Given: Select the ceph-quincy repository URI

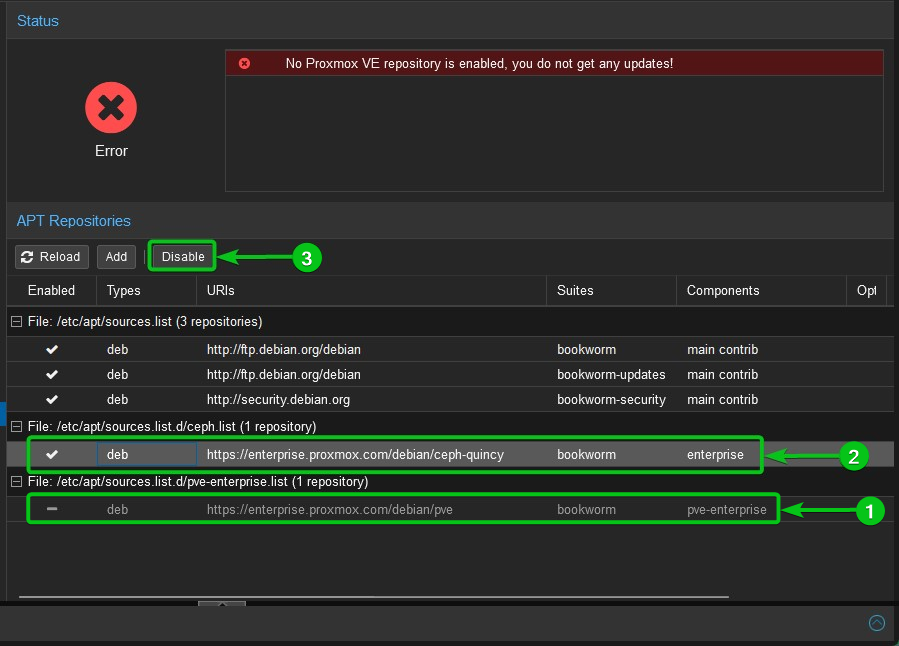Looking at the screenshot, I should pyautogui.click(x=355, y=455).
